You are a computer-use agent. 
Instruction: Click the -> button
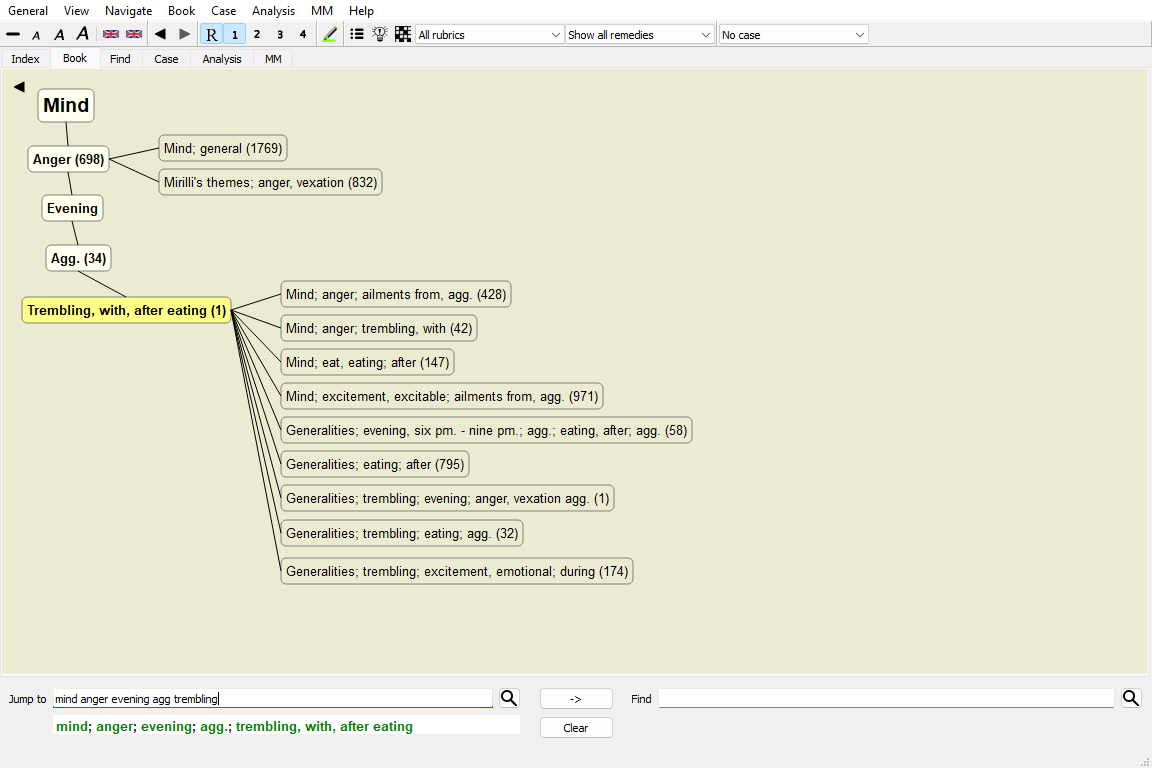(x=576, y=699)
